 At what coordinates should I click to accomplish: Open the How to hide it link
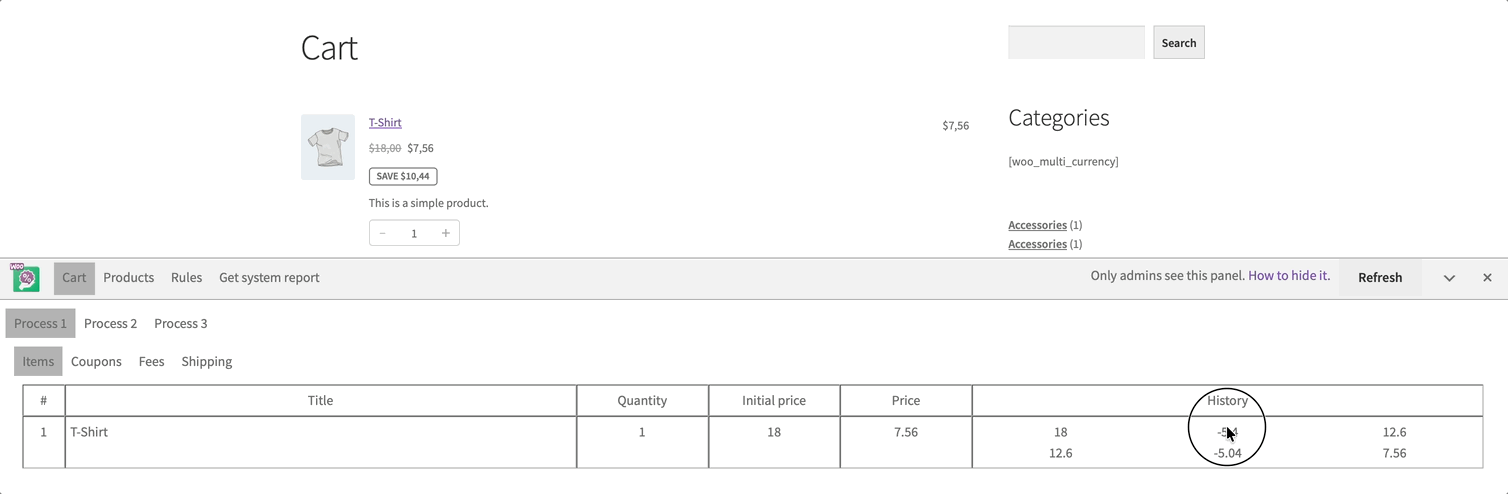[1289, 276]
